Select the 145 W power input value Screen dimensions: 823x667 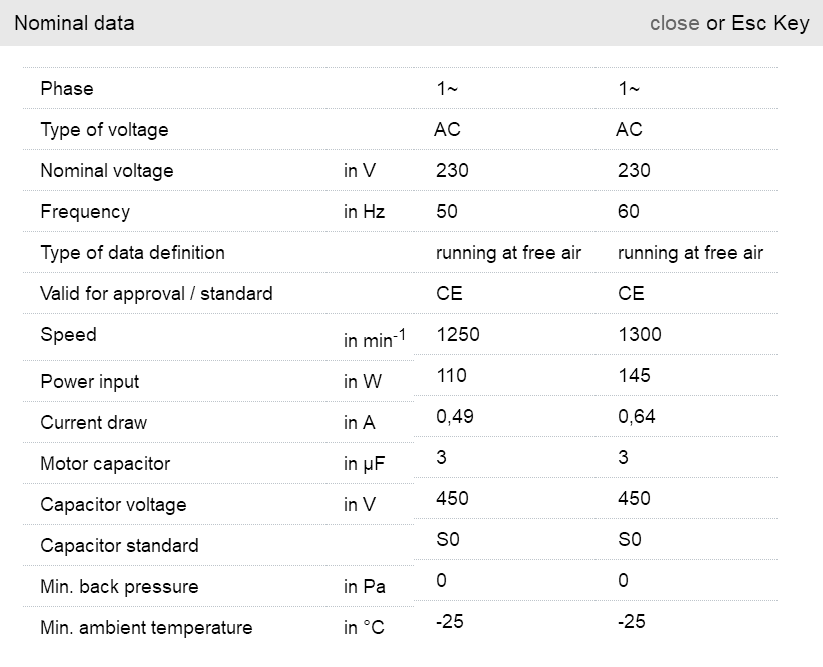(x=634, y=376)
